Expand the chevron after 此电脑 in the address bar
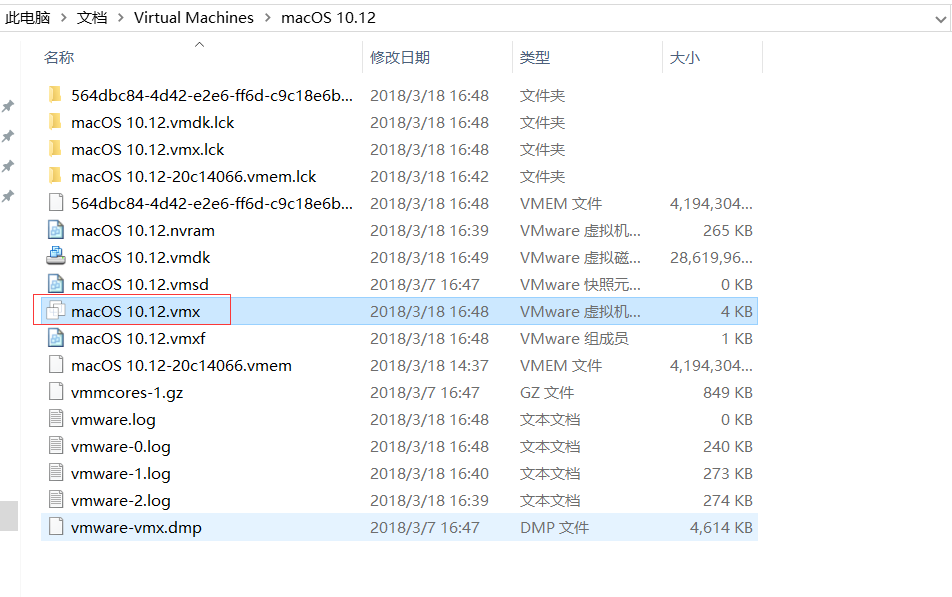The width and height of the screenshot is (952, 597). pos(63,18)
